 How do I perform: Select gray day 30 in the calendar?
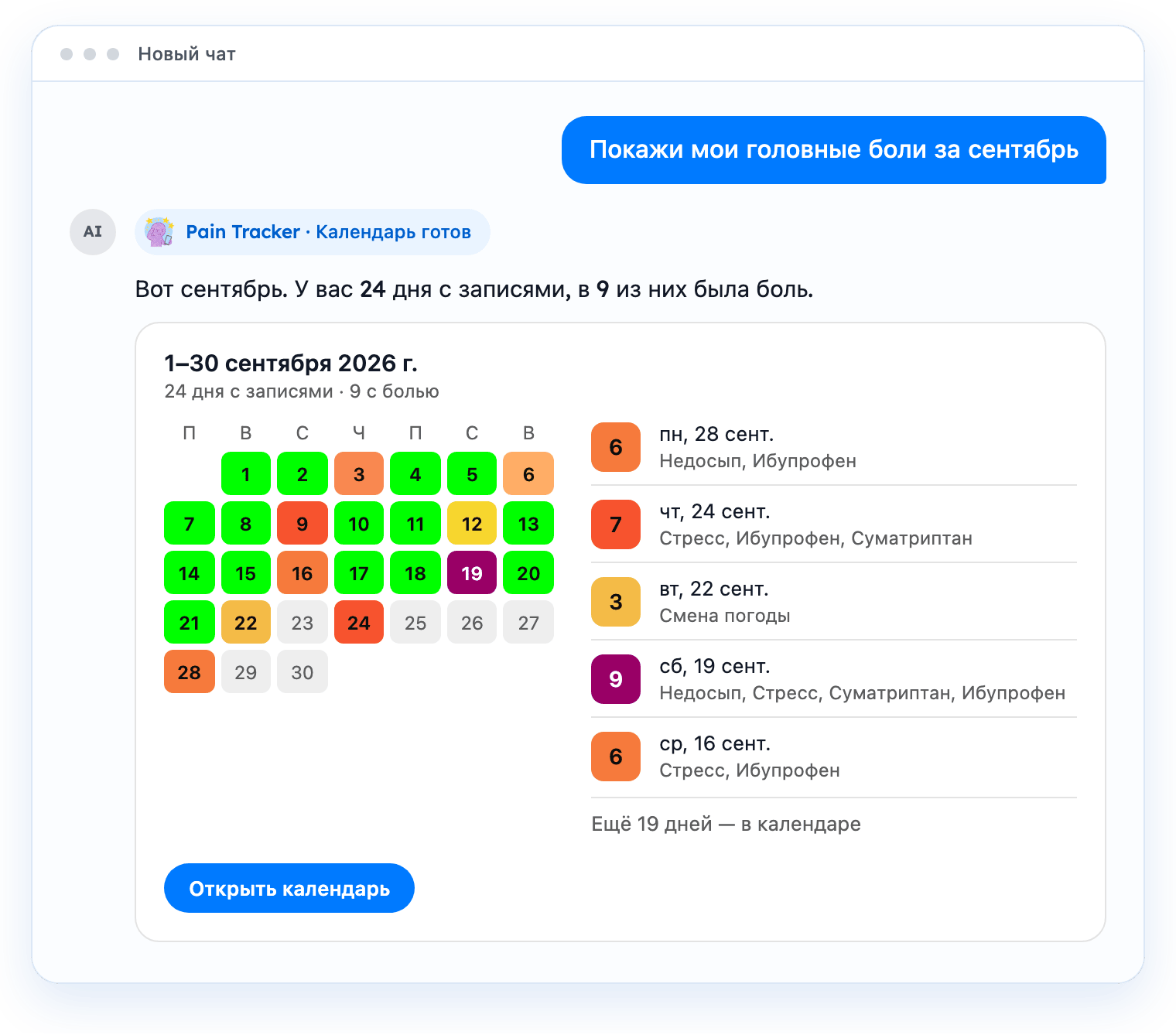click(x=303, y=671)
